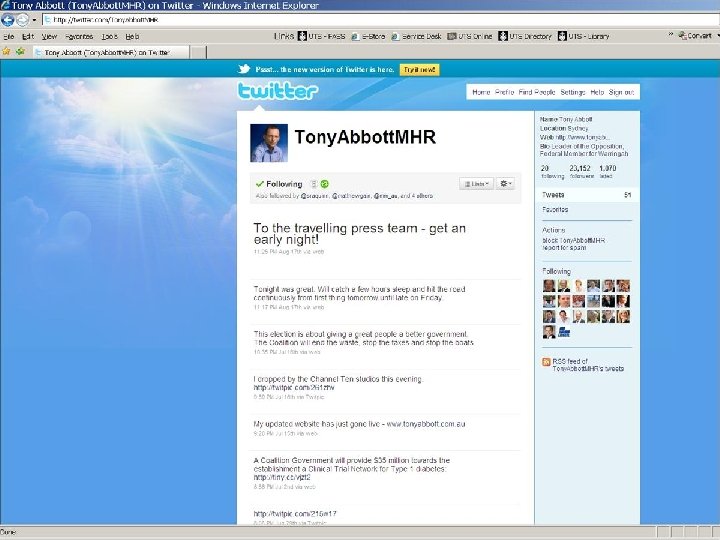Click the 1,070 listed count
The image size is (720, 540).
(608, 172)
